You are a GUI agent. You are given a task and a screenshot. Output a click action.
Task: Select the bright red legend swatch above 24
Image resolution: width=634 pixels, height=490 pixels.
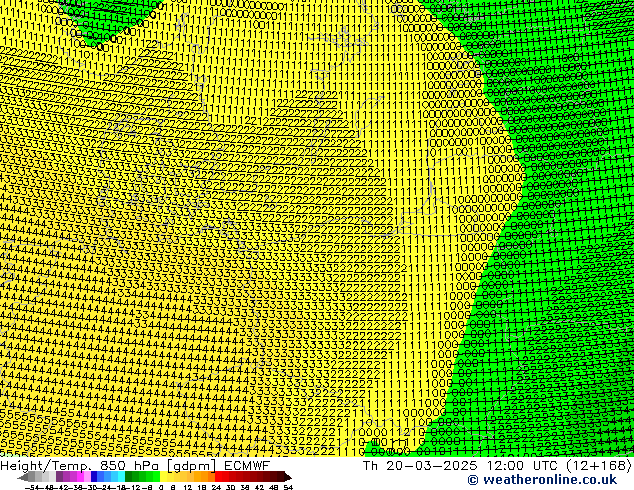click(218, 477)
